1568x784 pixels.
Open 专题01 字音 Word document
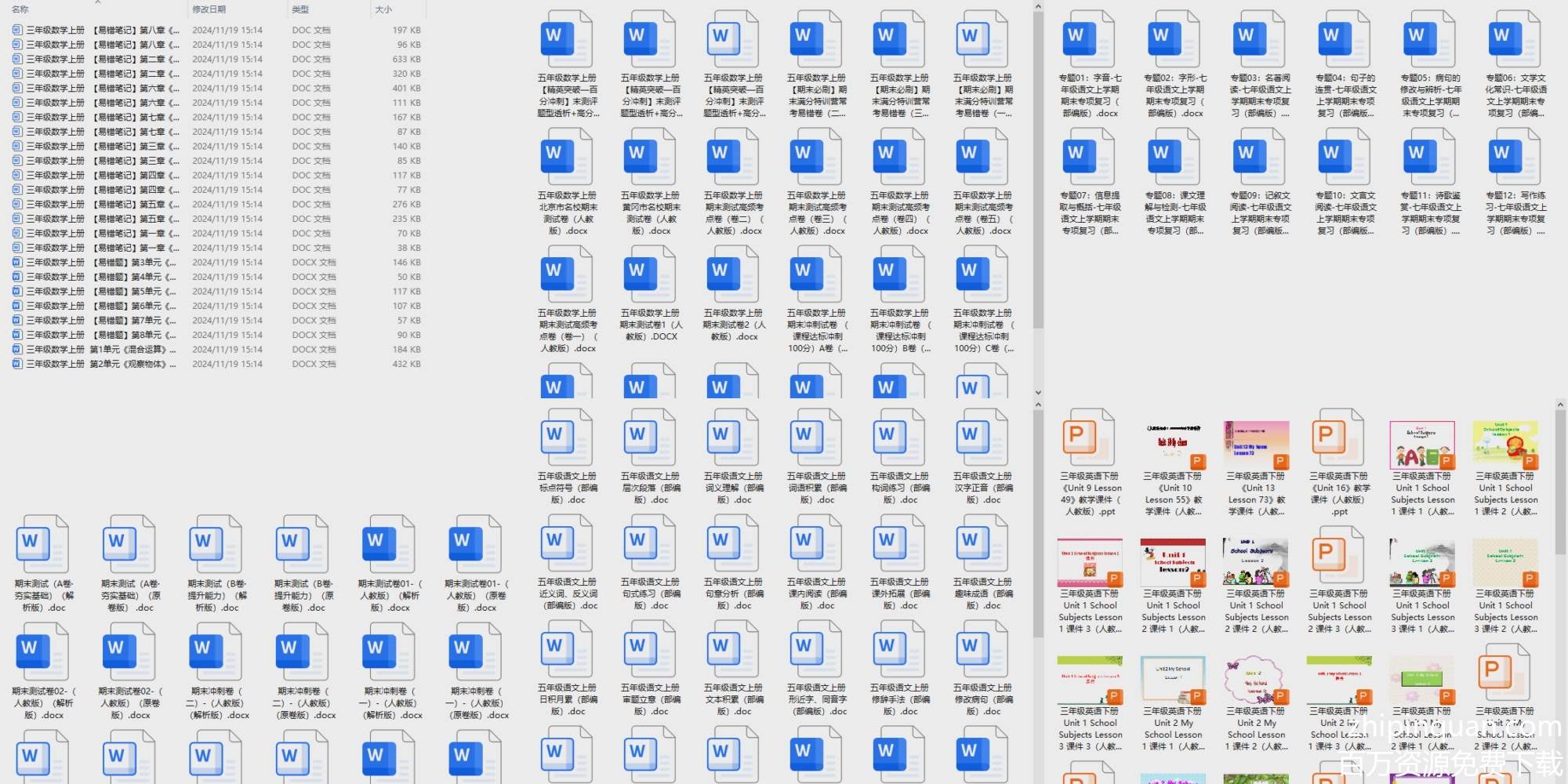[1090, 41]
